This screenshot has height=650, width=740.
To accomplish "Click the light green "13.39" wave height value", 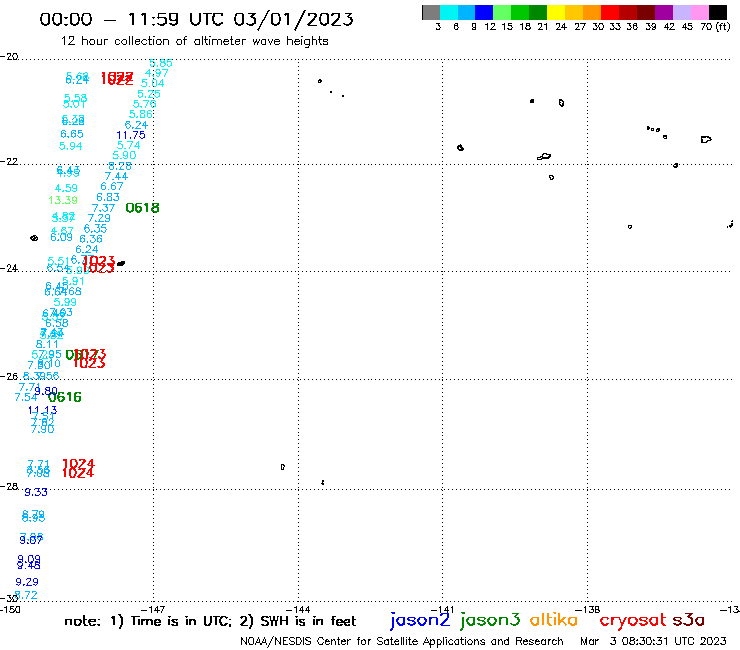I will click(63, 200).
